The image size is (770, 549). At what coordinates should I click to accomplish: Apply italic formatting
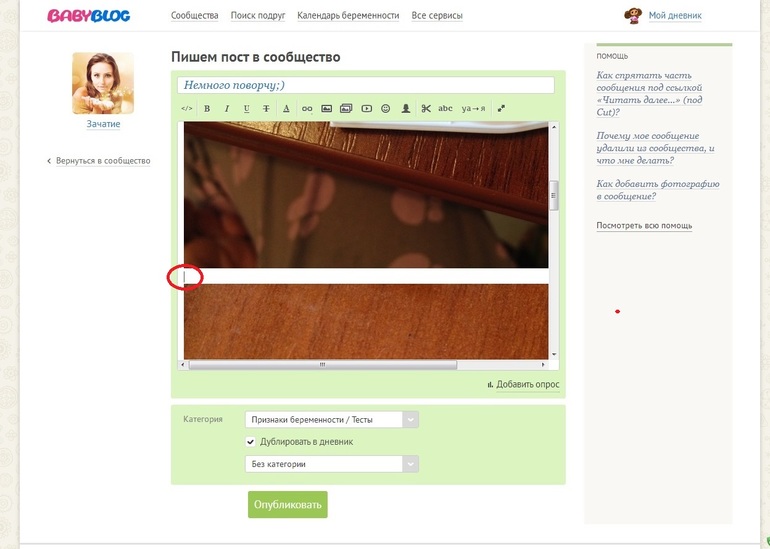pos(226,109)
